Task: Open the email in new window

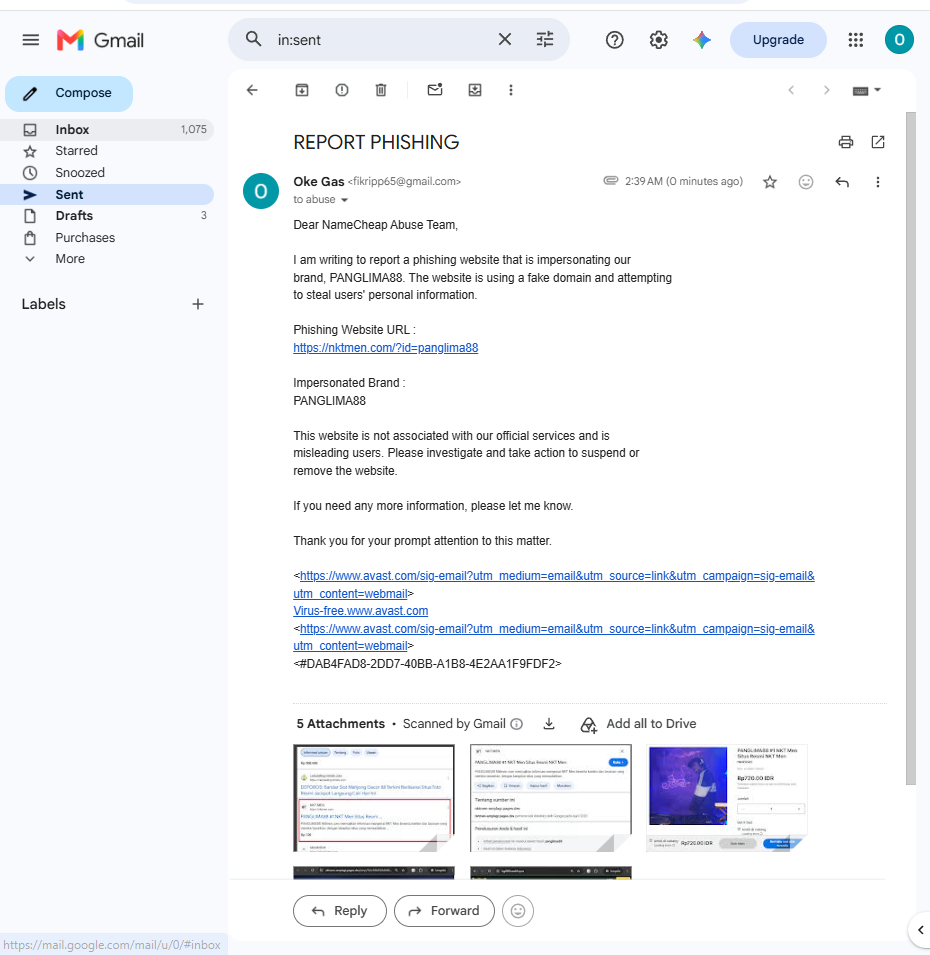Action: coord(878,142)
